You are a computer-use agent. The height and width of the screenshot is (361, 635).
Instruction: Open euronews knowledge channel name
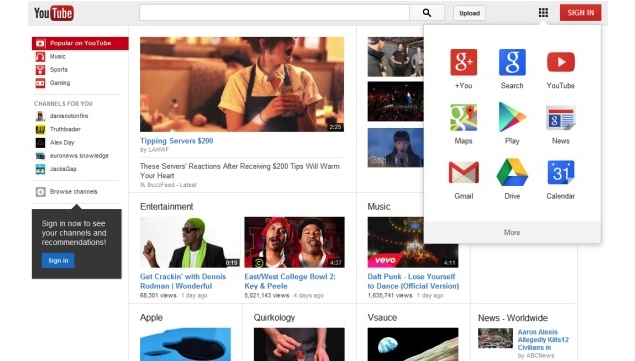coord(79,156)
